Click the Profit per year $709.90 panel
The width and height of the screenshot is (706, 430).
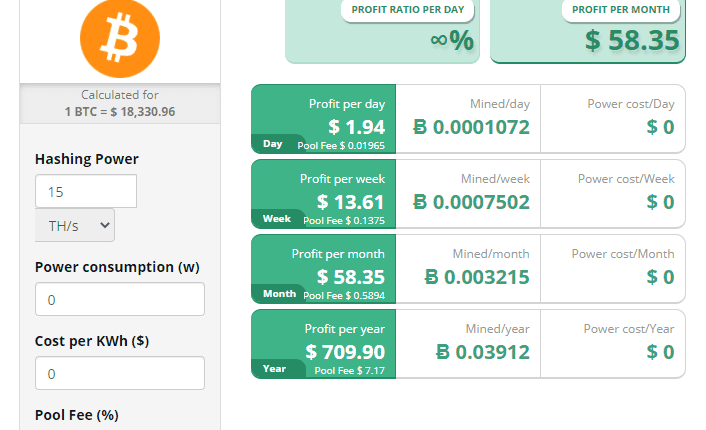tap(340, 343)
